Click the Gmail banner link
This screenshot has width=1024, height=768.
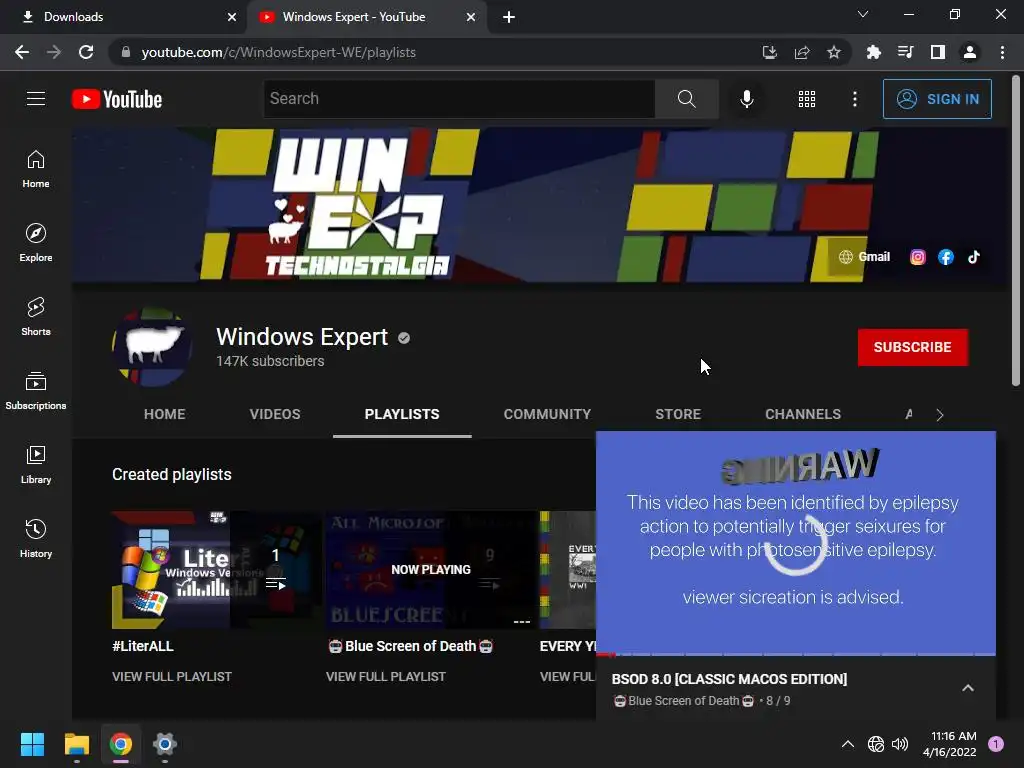864,257
